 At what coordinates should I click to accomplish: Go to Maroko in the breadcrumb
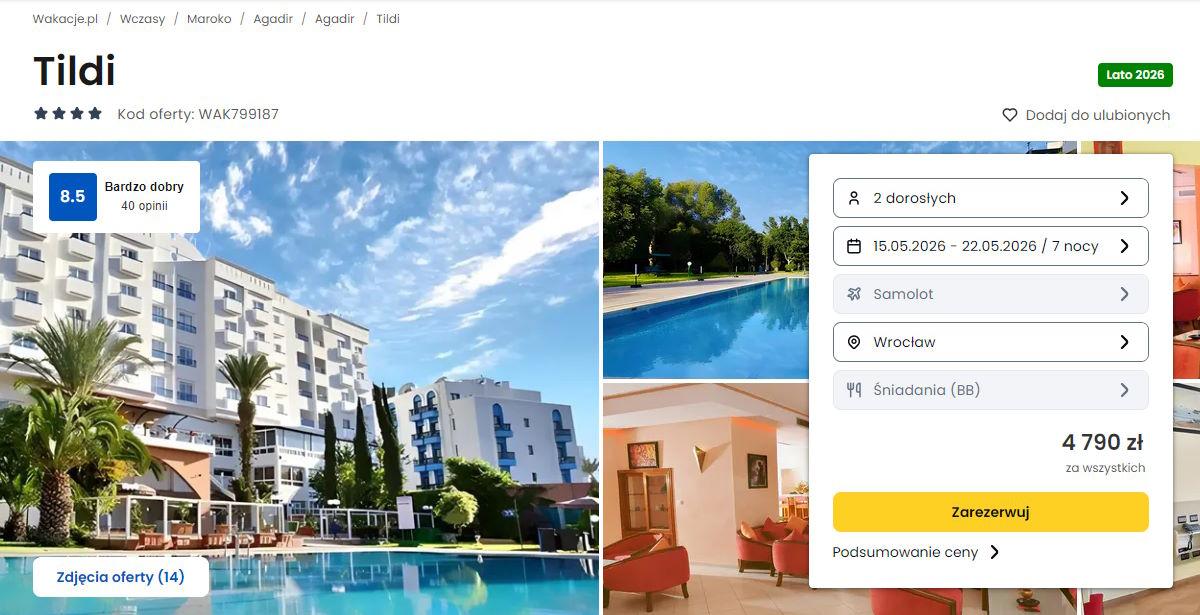[x=209, y=19]
